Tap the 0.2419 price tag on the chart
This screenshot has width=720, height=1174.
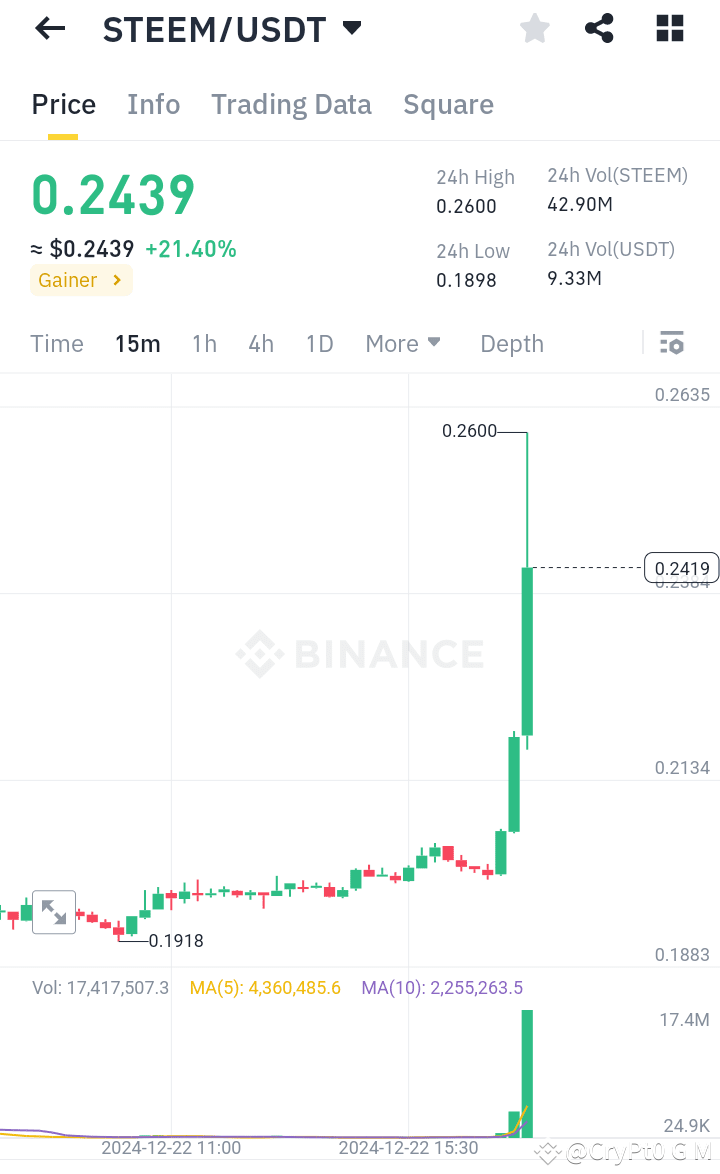pos(681,567)
